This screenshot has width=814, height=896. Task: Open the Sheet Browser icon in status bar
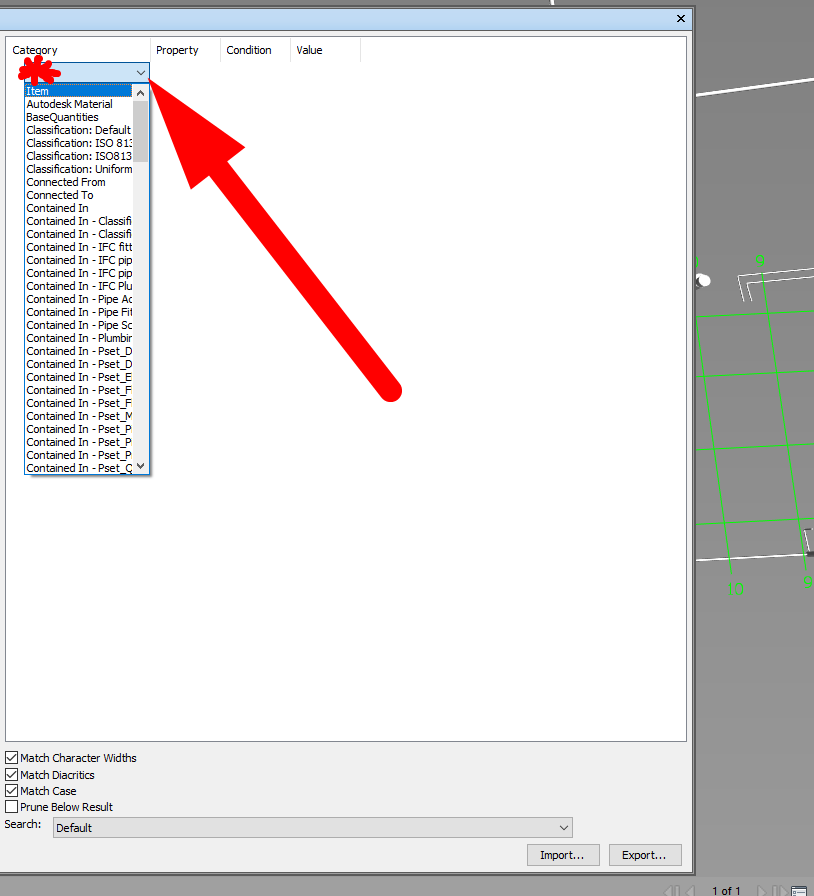(799, 891)
